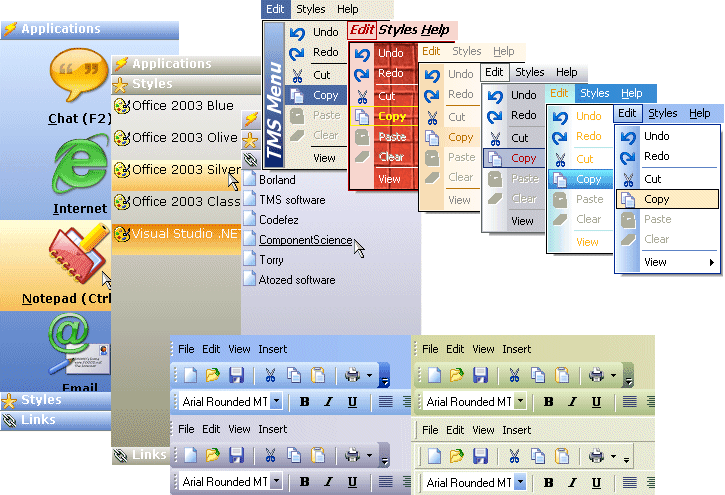The image size is (725, 495).
Task: Click Copy icon in classic beige toolbar
Action: [x=538, y=456]
